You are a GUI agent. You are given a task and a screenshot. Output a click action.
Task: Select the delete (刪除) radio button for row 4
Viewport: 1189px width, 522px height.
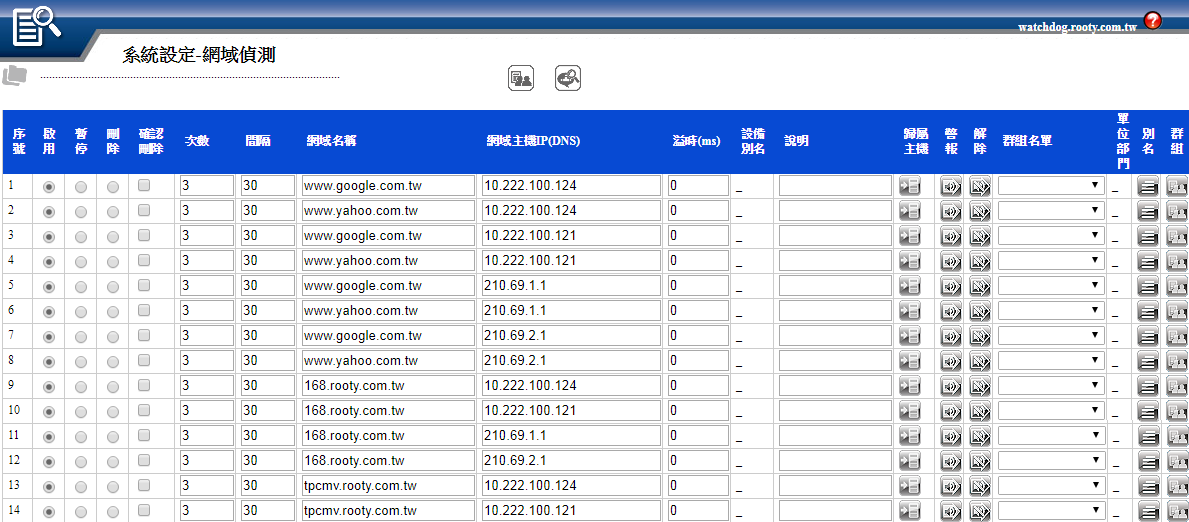click(x=113, y=261)
